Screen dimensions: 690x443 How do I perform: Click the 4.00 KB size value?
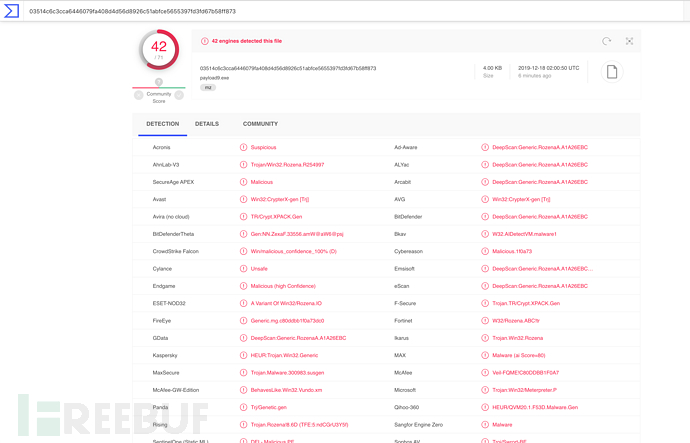coord(492,68)
